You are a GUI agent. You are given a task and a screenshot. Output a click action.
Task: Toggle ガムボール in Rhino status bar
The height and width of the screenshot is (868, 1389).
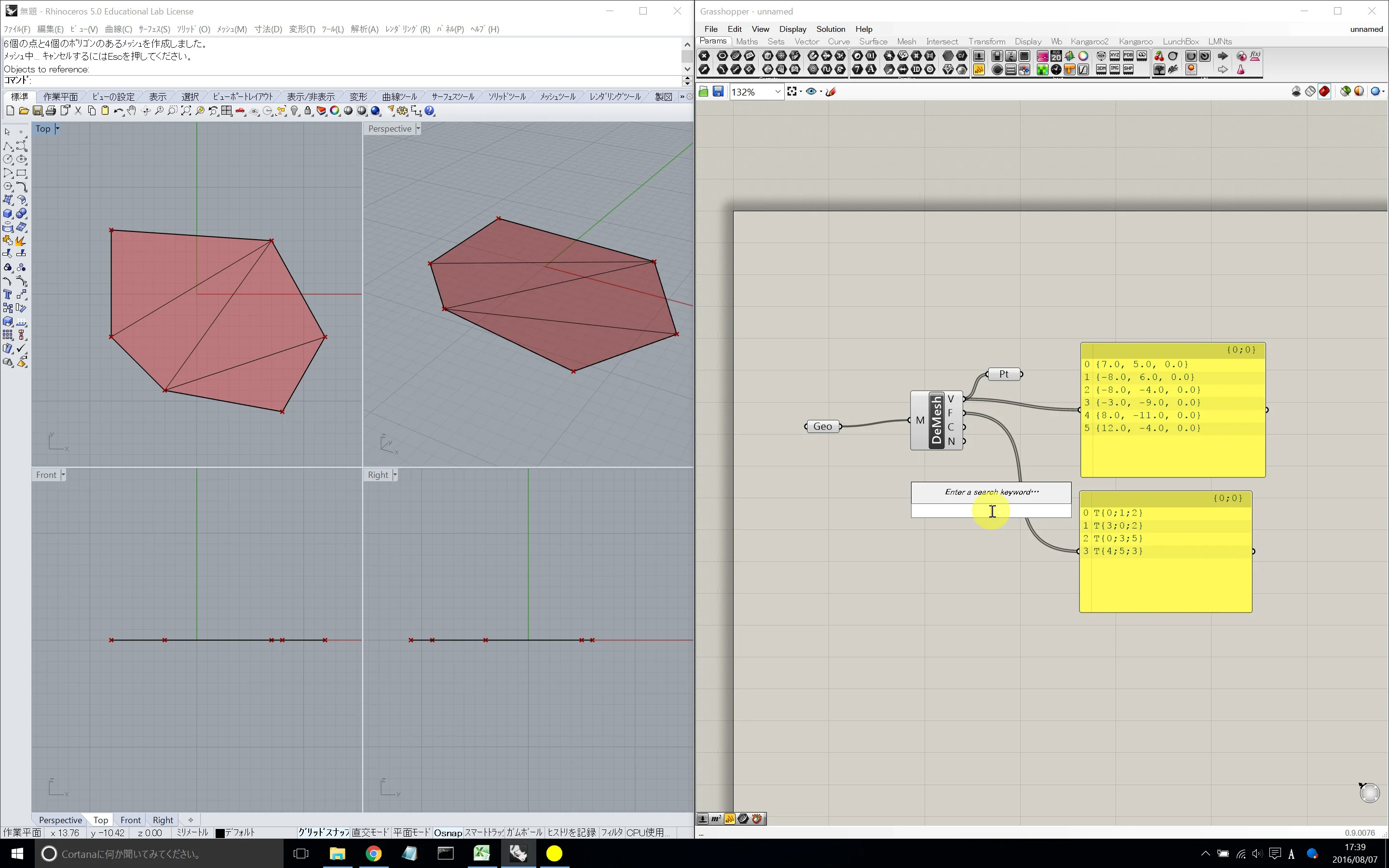[524, 832]
